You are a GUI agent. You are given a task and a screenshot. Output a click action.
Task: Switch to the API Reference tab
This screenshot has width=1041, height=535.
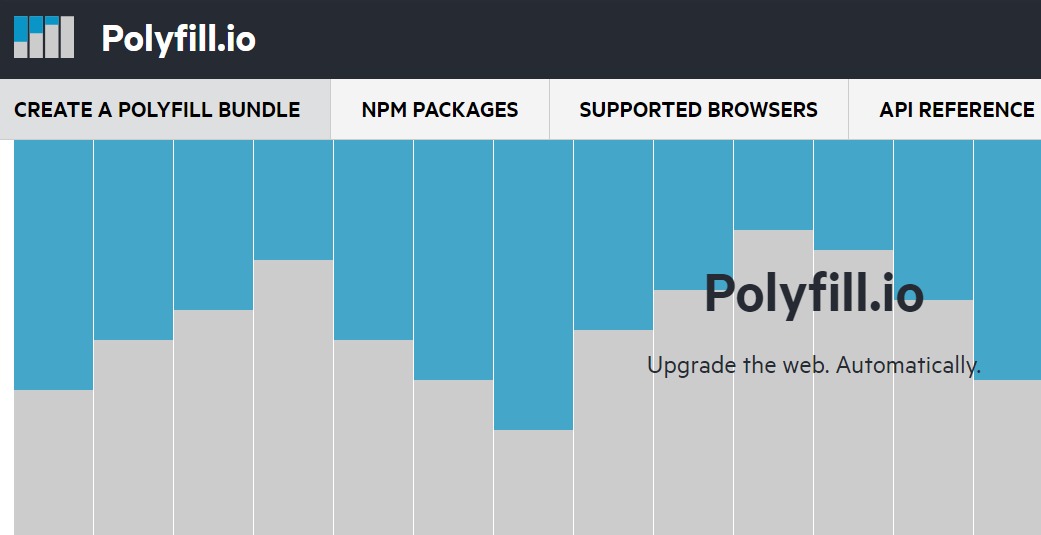[956, 110]
